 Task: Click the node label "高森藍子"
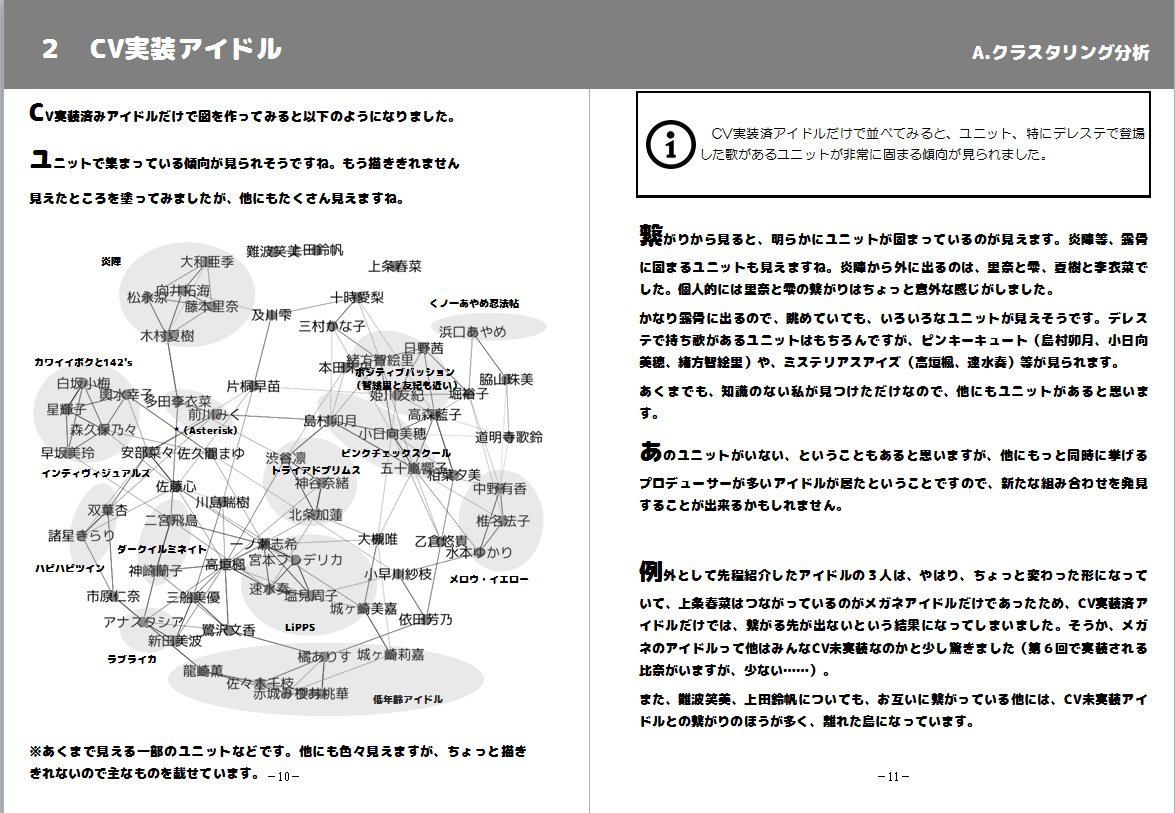(x=435, y=414)
